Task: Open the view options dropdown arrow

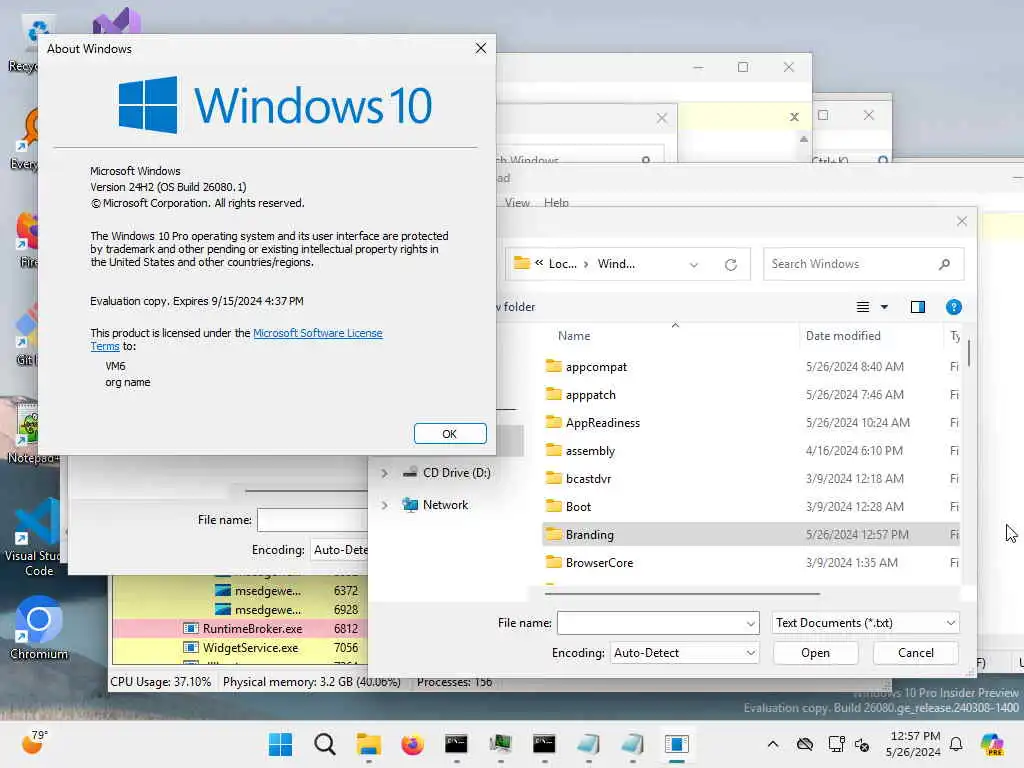Action: 884,307
